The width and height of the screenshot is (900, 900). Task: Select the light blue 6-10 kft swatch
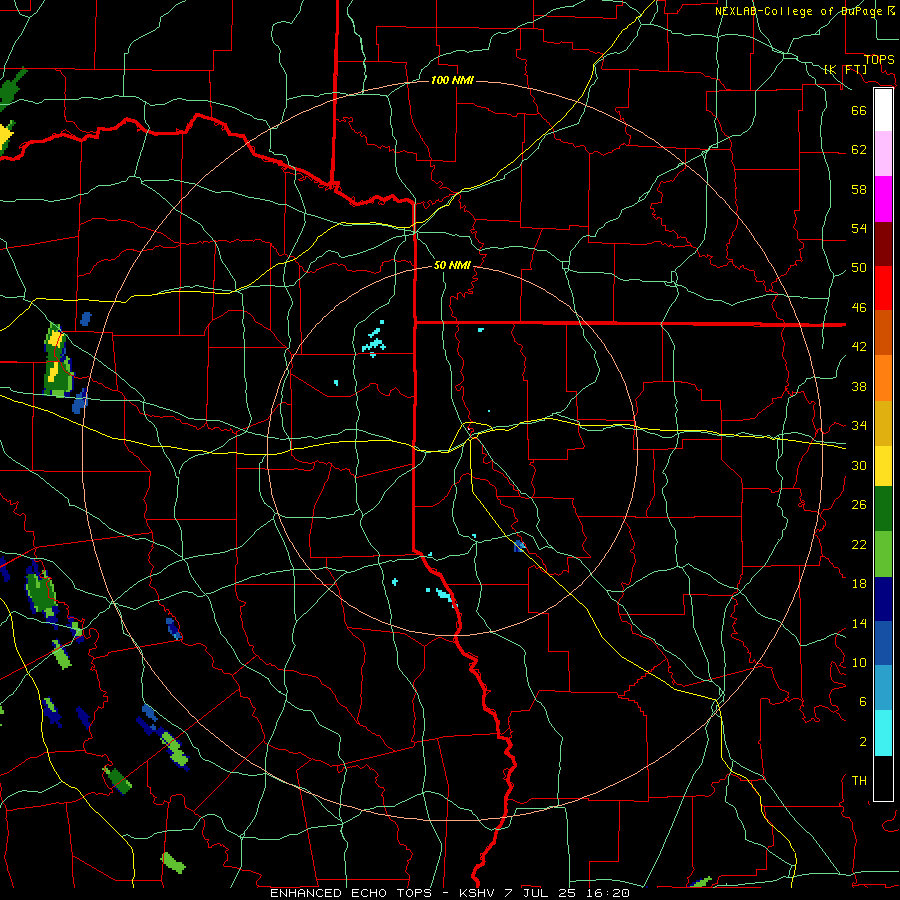(x=883, y=688)
